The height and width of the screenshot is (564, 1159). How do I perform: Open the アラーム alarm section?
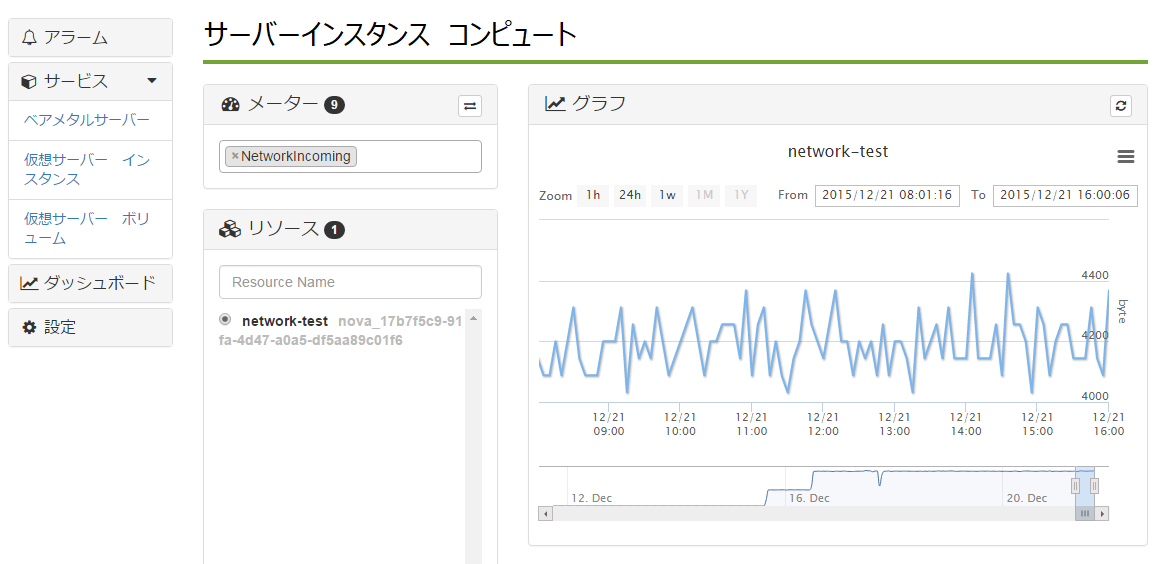[90, 37]
